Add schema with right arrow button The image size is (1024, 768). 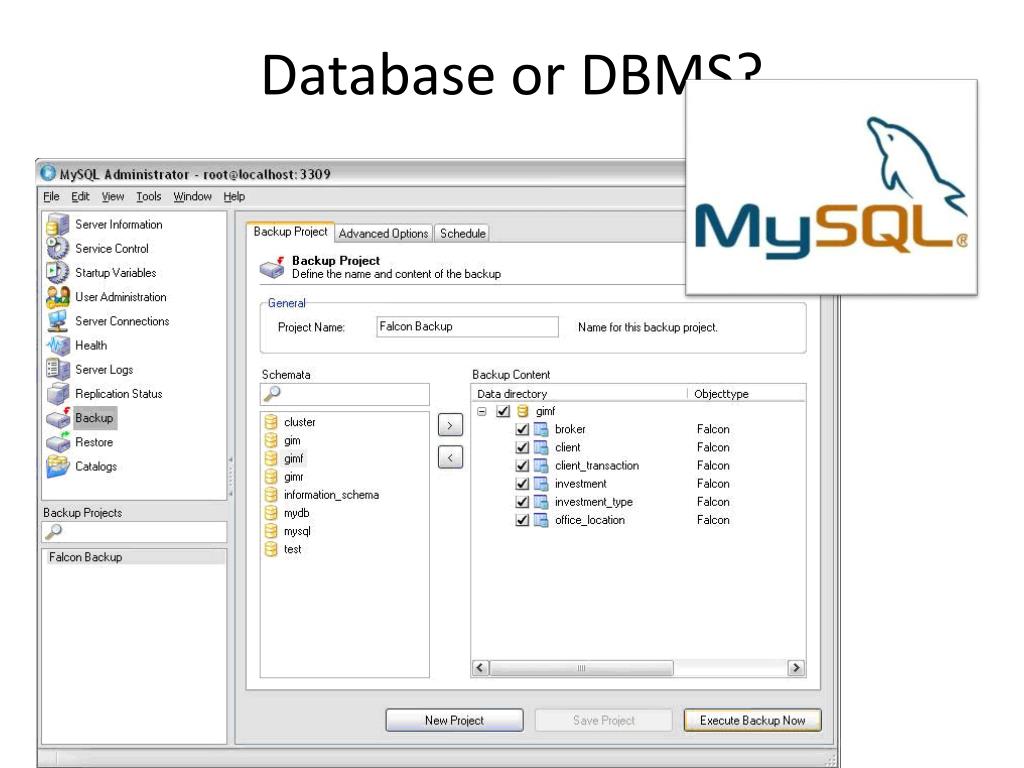click(x=450, y=426)
